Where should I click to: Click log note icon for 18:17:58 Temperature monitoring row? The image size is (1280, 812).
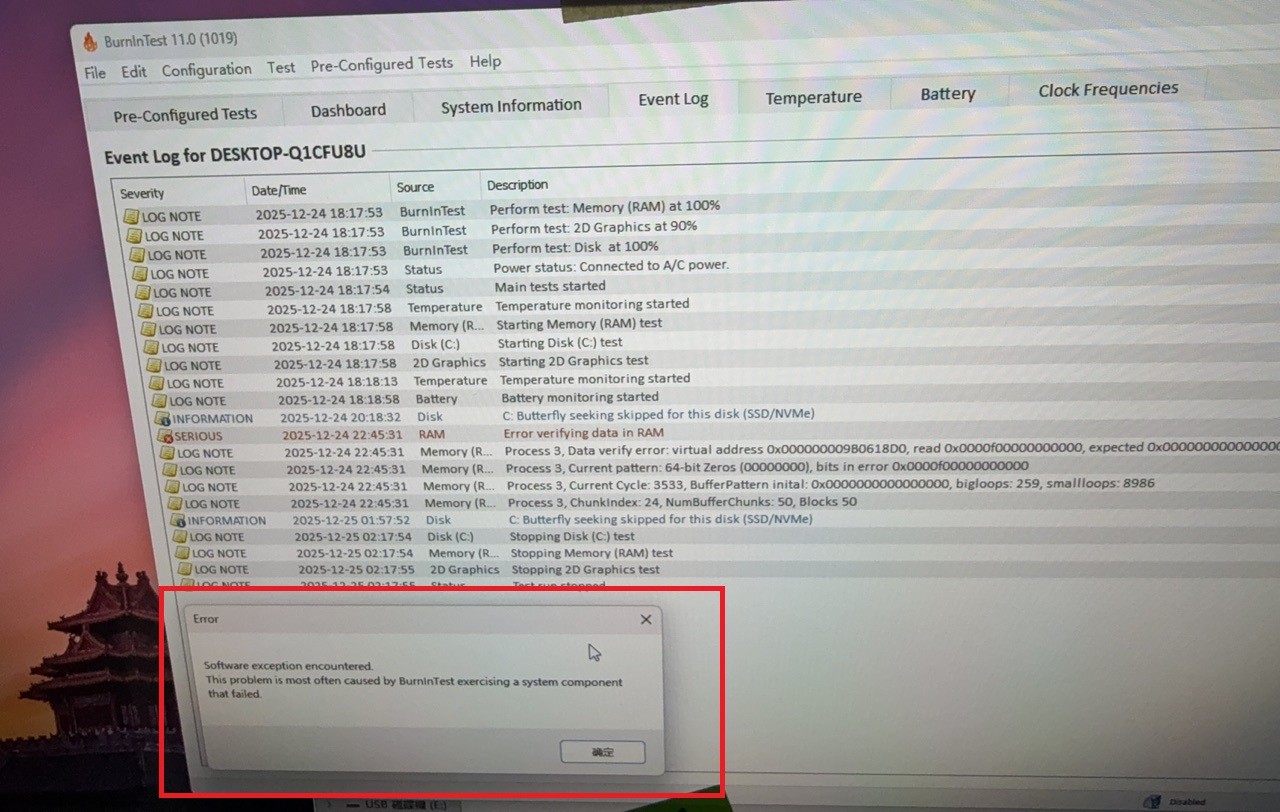(x=146, y=311)
